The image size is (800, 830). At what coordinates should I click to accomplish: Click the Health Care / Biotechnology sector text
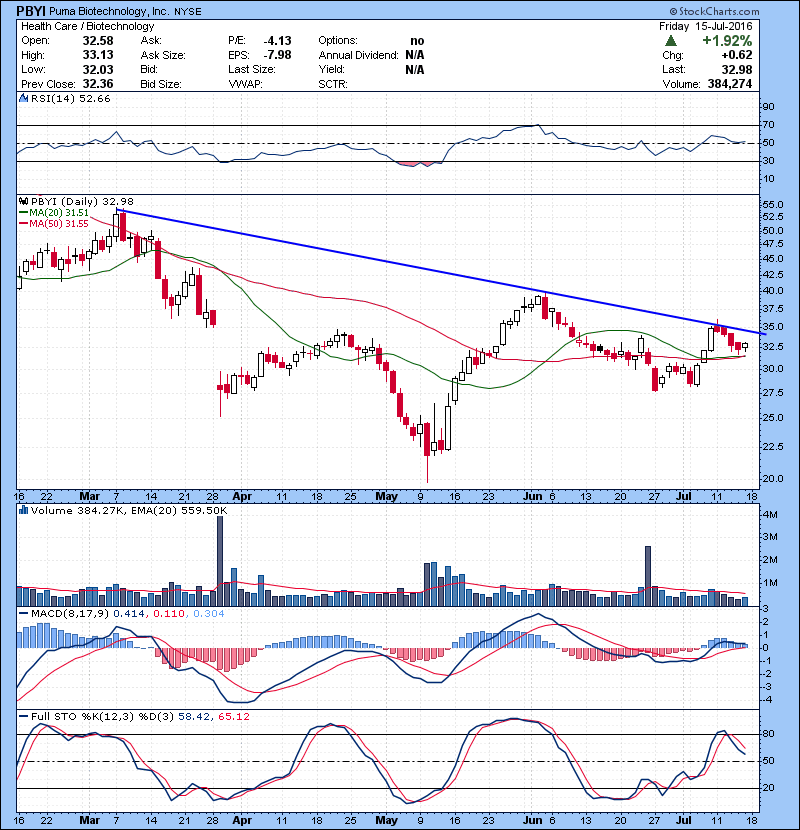88,26
